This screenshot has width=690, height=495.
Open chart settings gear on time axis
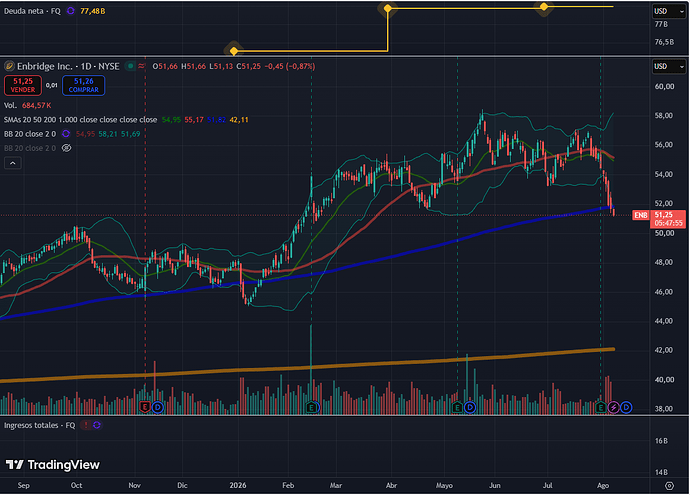click(669, 486)
